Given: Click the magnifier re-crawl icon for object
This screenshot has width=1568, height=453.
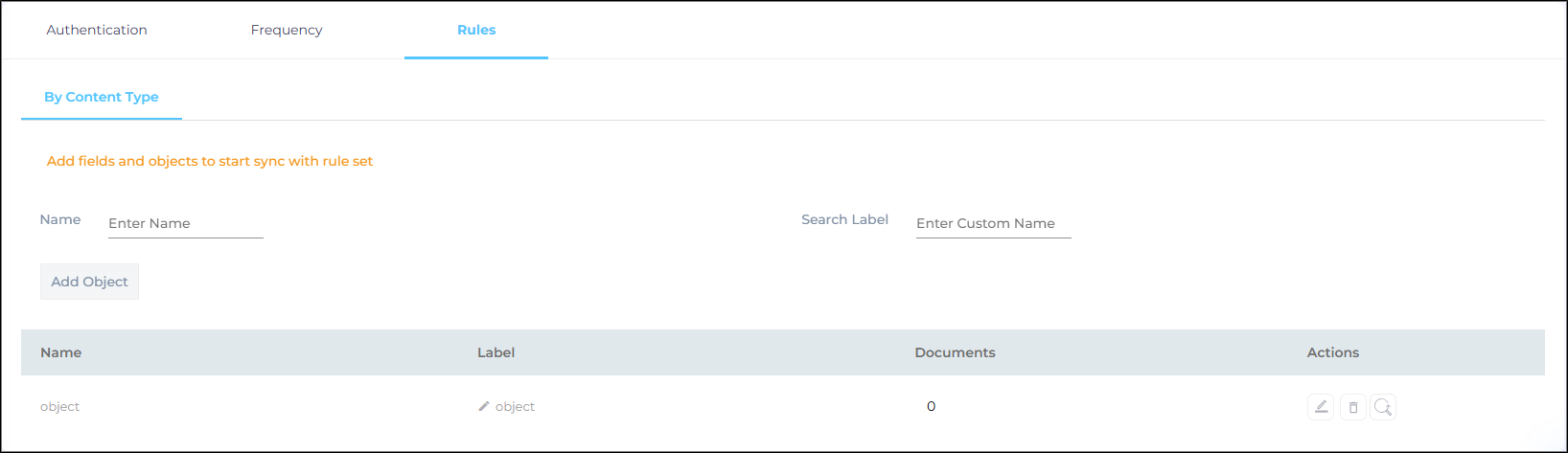Looking at the screenshot, I should coord(1383,407).
